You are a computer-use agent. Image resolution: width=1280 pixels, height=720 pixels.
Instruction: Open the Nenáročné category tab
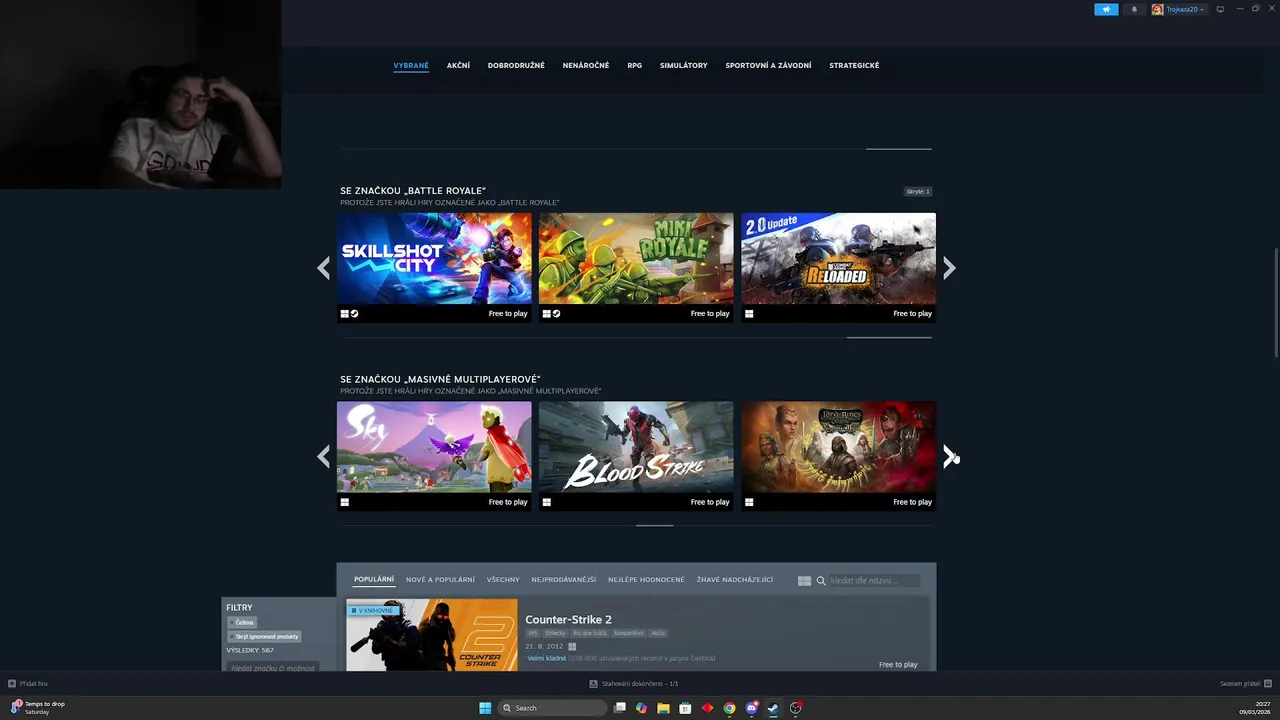click(586, 65)
